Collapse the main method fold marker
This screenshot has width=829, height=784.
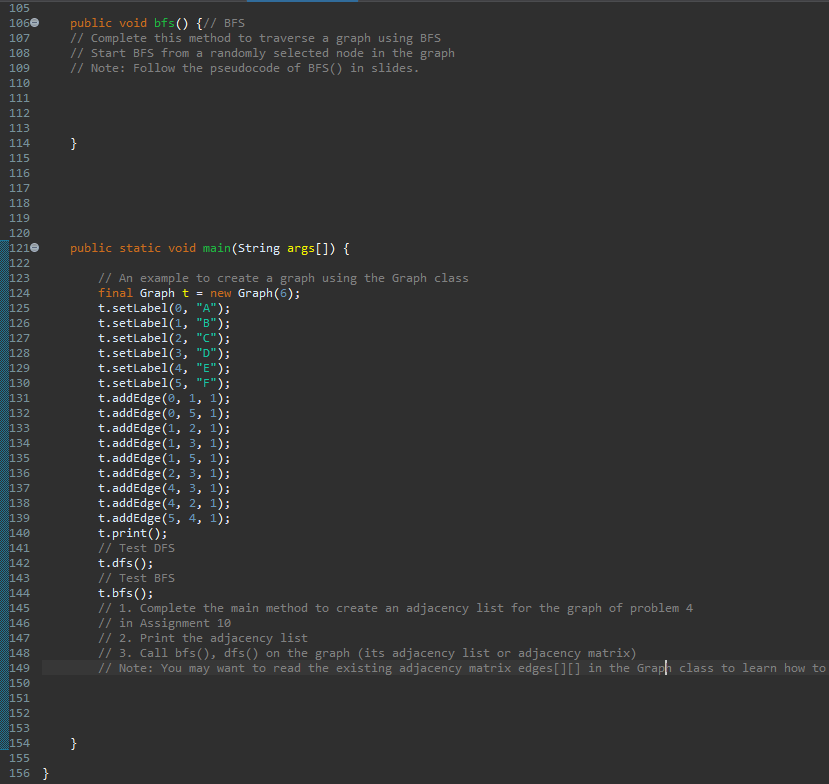pos(34,247)
